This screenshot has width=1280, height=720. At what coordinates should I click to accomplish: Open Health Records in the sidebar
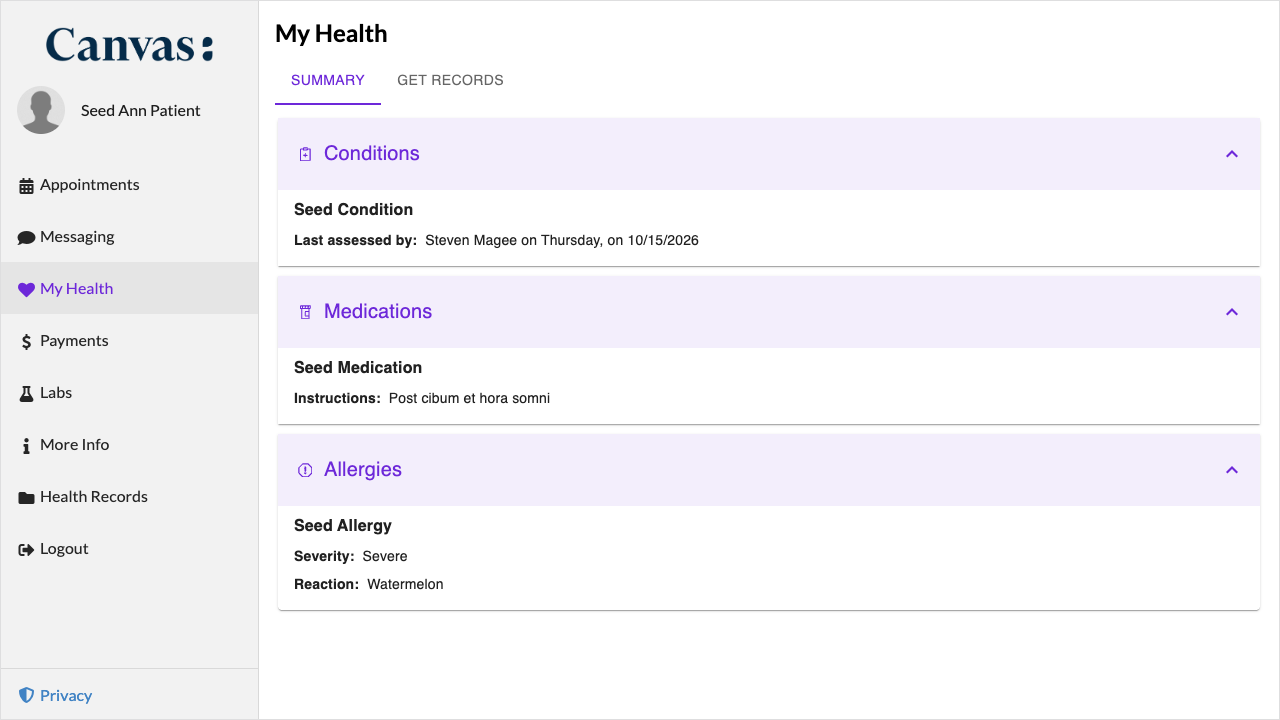click(130, 497)
